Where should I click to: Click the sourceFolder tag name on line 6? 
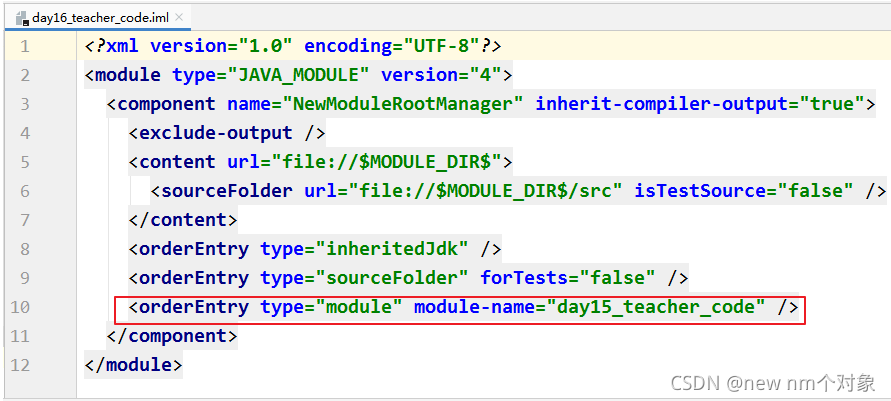227,191
